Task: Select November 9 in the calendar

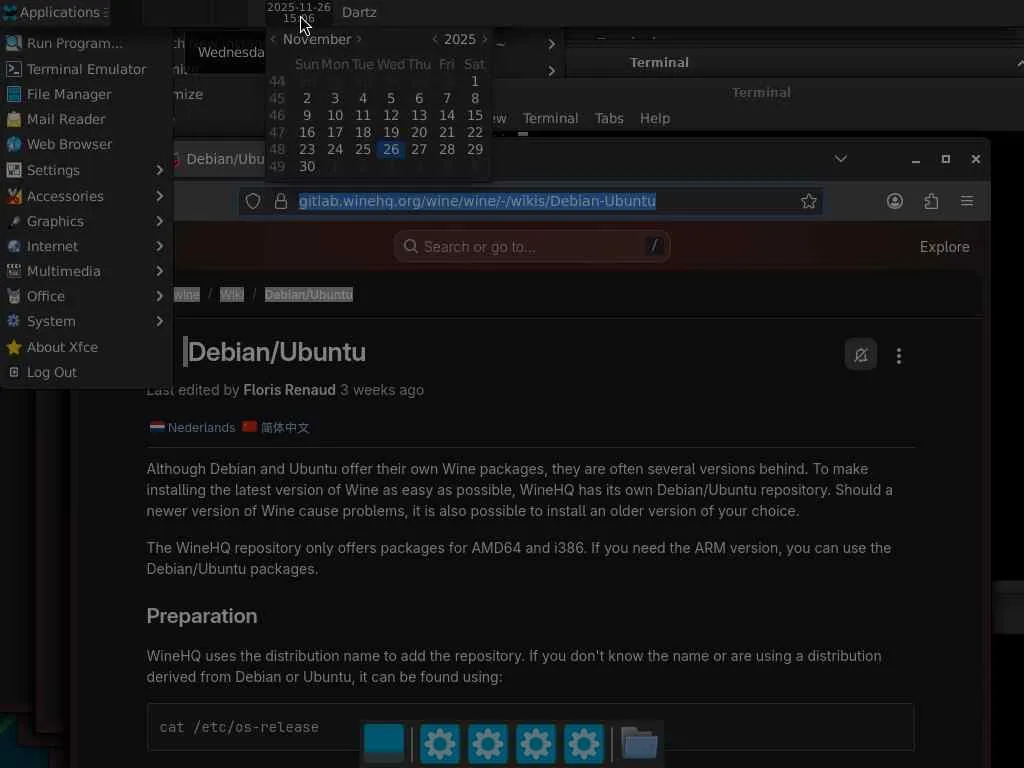Action: [x=307, y=116]
